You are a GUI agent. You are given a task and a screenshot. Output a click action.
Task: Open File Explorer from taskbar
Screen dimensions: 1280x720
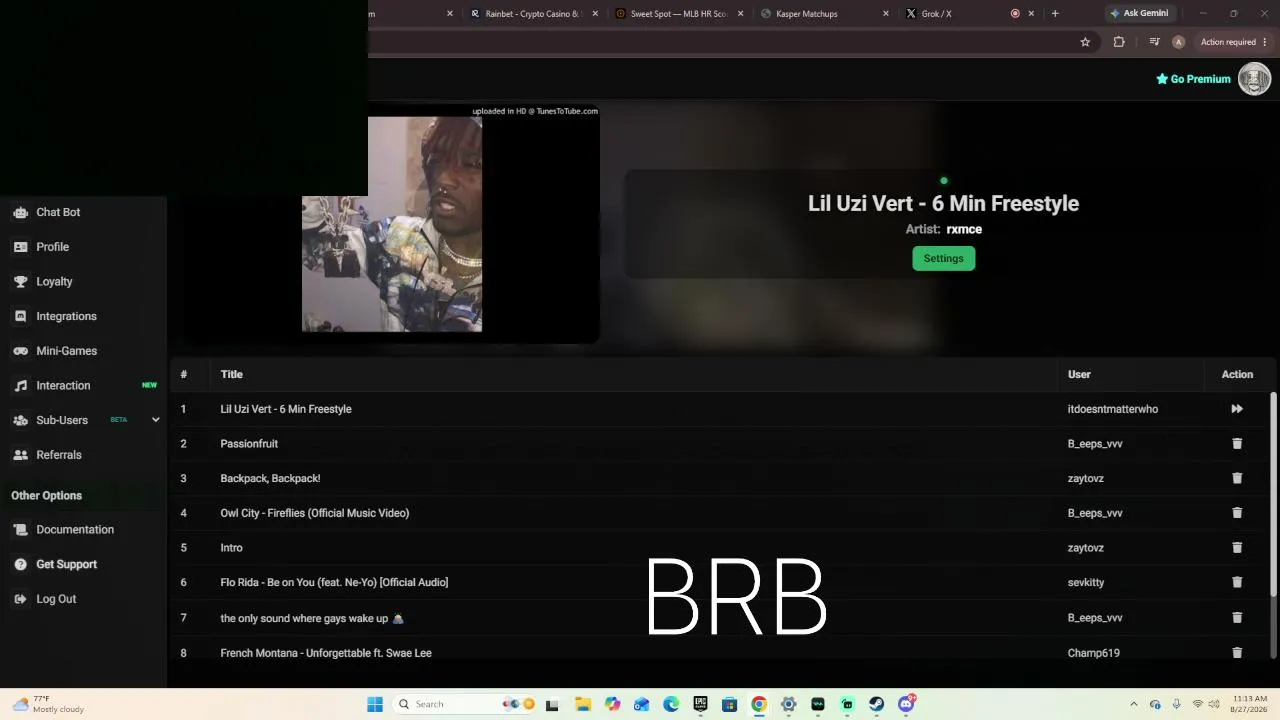(x=583, y=704)
